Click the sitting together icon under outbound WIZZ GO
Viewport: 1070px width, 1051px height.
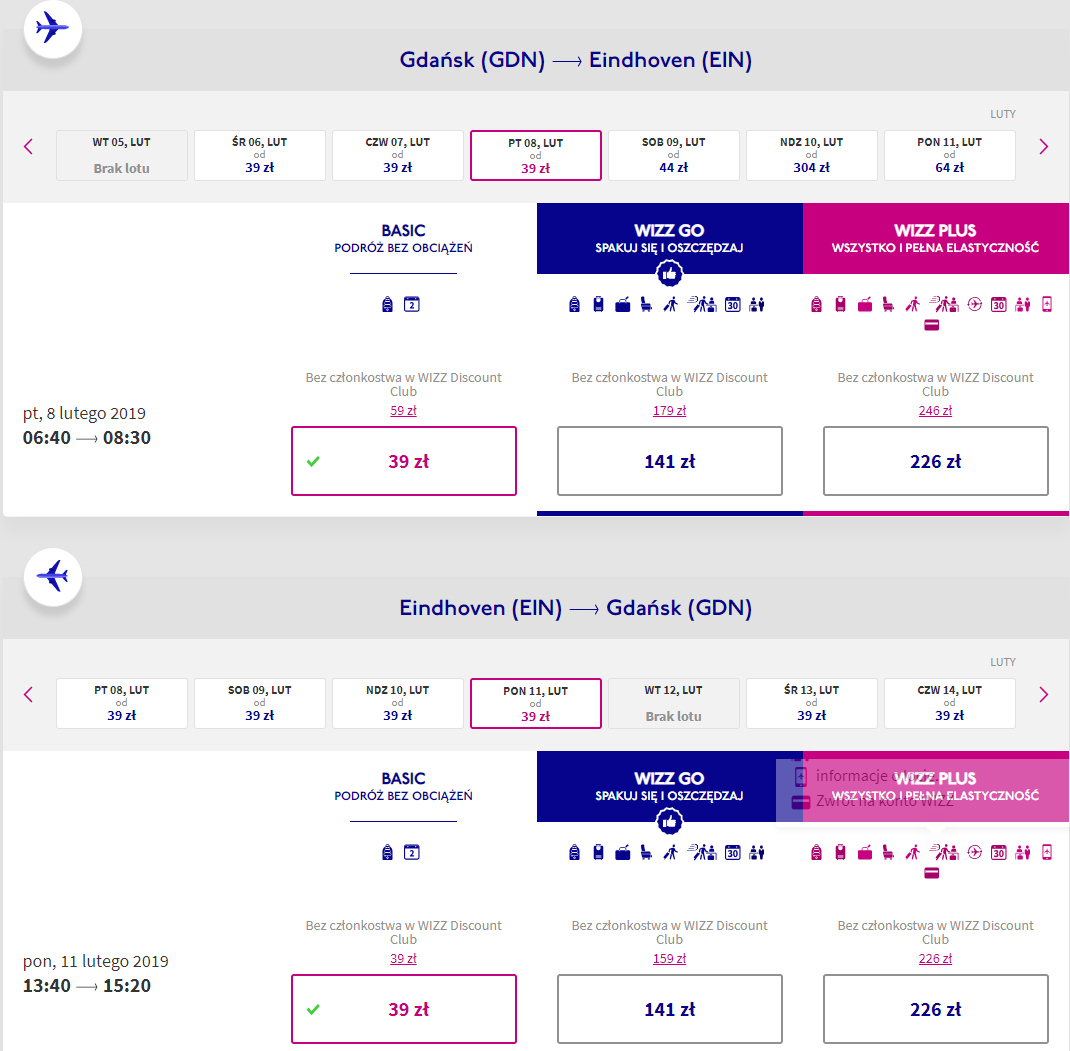click(x=757, y=304)
